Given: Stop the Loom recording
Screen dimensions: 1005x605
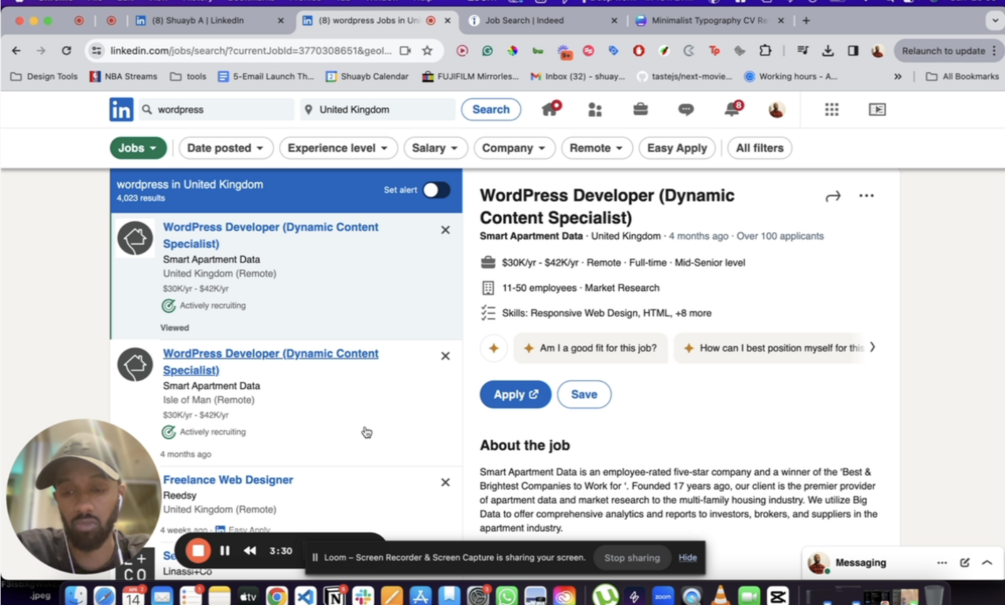Looking at the screenshot, I should [198, 551].
